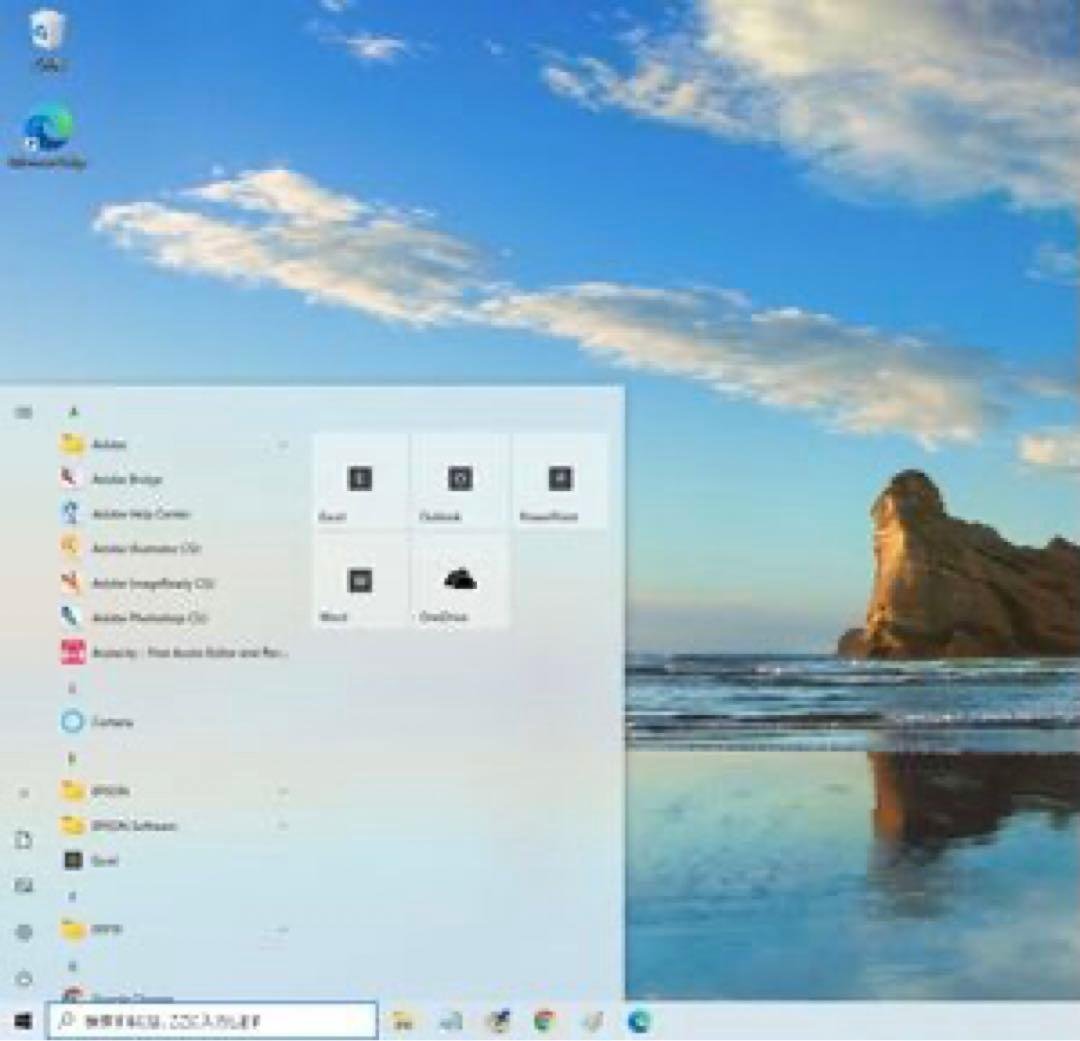
Task: Launch Excel from the app list under E
Action: (176, 860)
